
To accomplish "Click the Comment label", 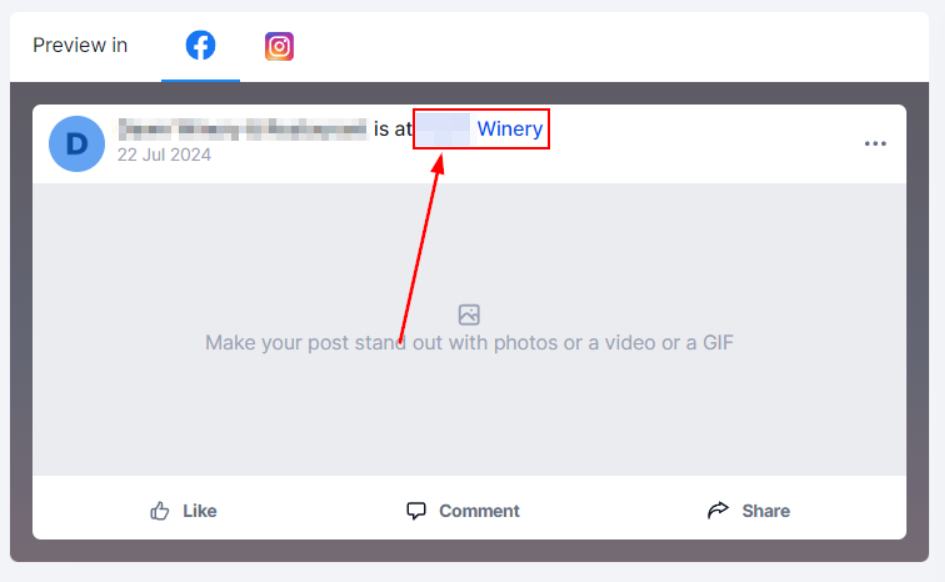I will click(479, 511).
